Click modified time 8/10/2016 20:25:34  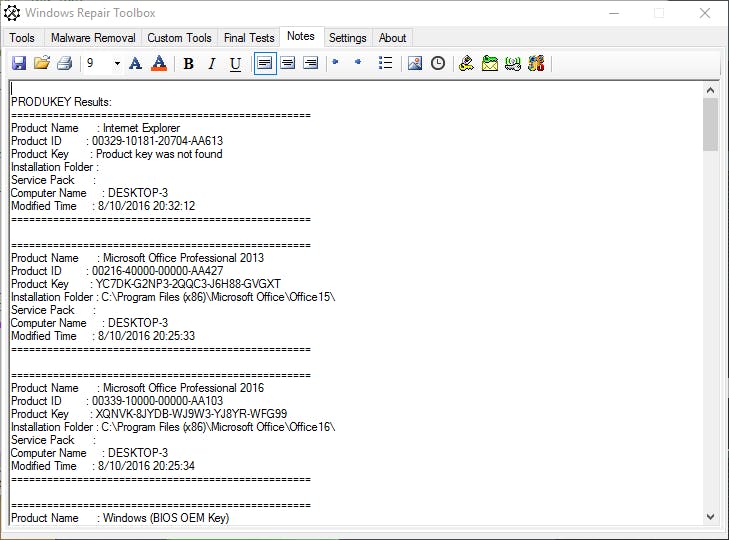146,466
